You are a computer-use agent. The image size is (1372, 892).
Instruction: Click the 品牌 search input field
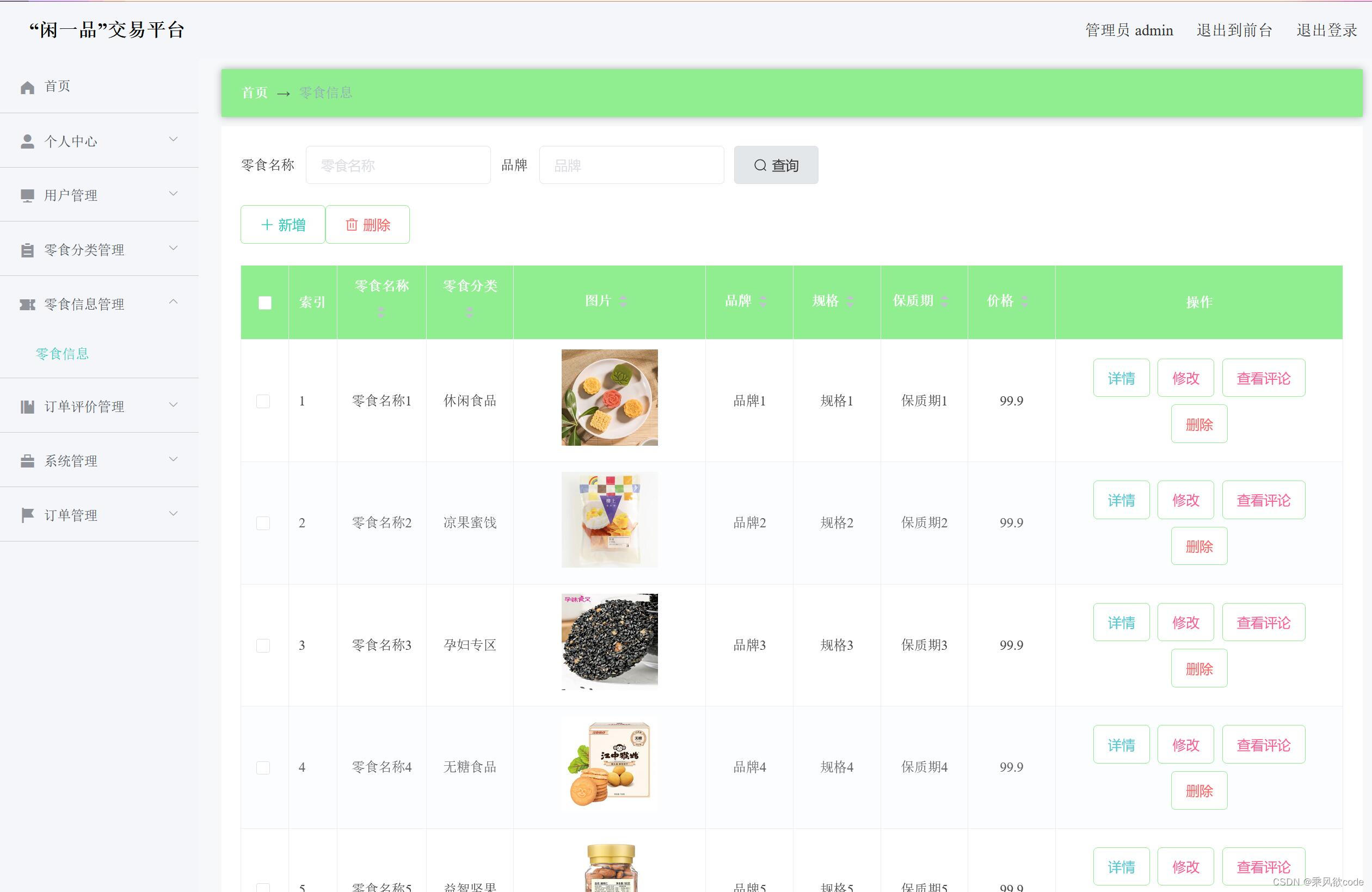[x=631, y=165]
